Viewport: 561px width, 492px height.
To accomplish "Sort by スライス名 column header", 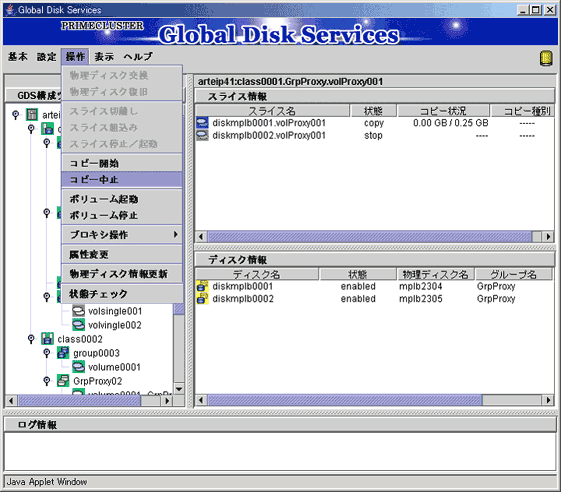I will [272, 111].
